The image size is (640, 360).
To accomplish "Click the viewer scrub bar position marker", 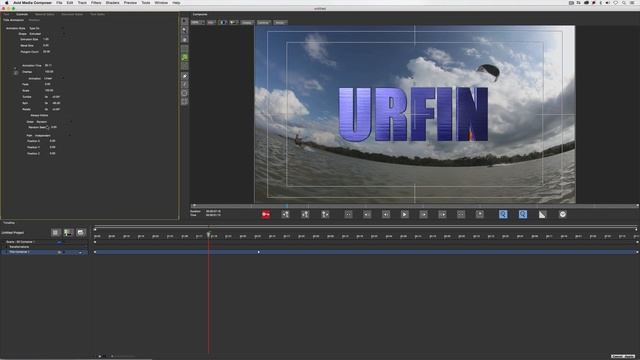I will coord(287,206).
